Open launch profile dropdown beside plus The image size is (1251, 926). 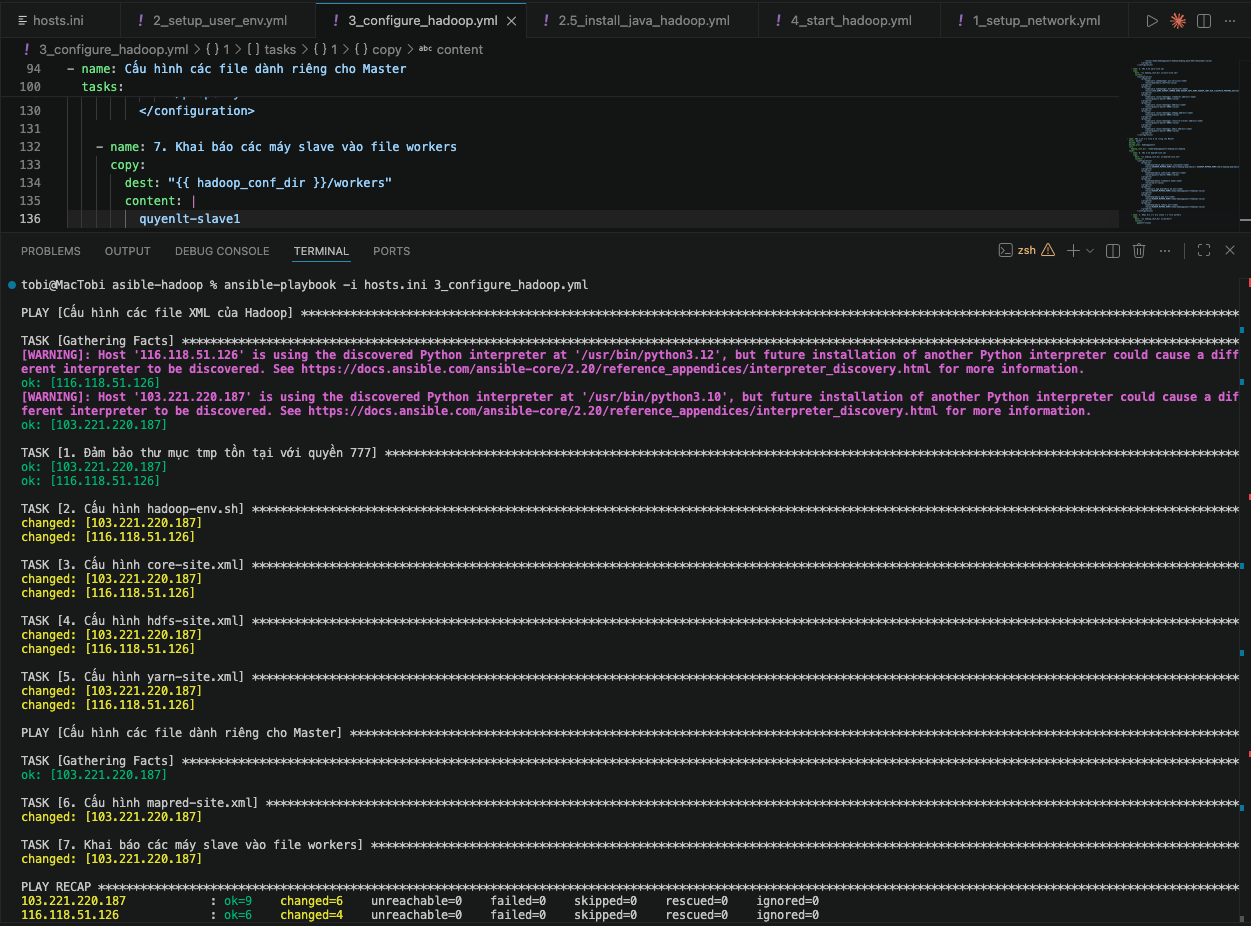point(1090,251)
